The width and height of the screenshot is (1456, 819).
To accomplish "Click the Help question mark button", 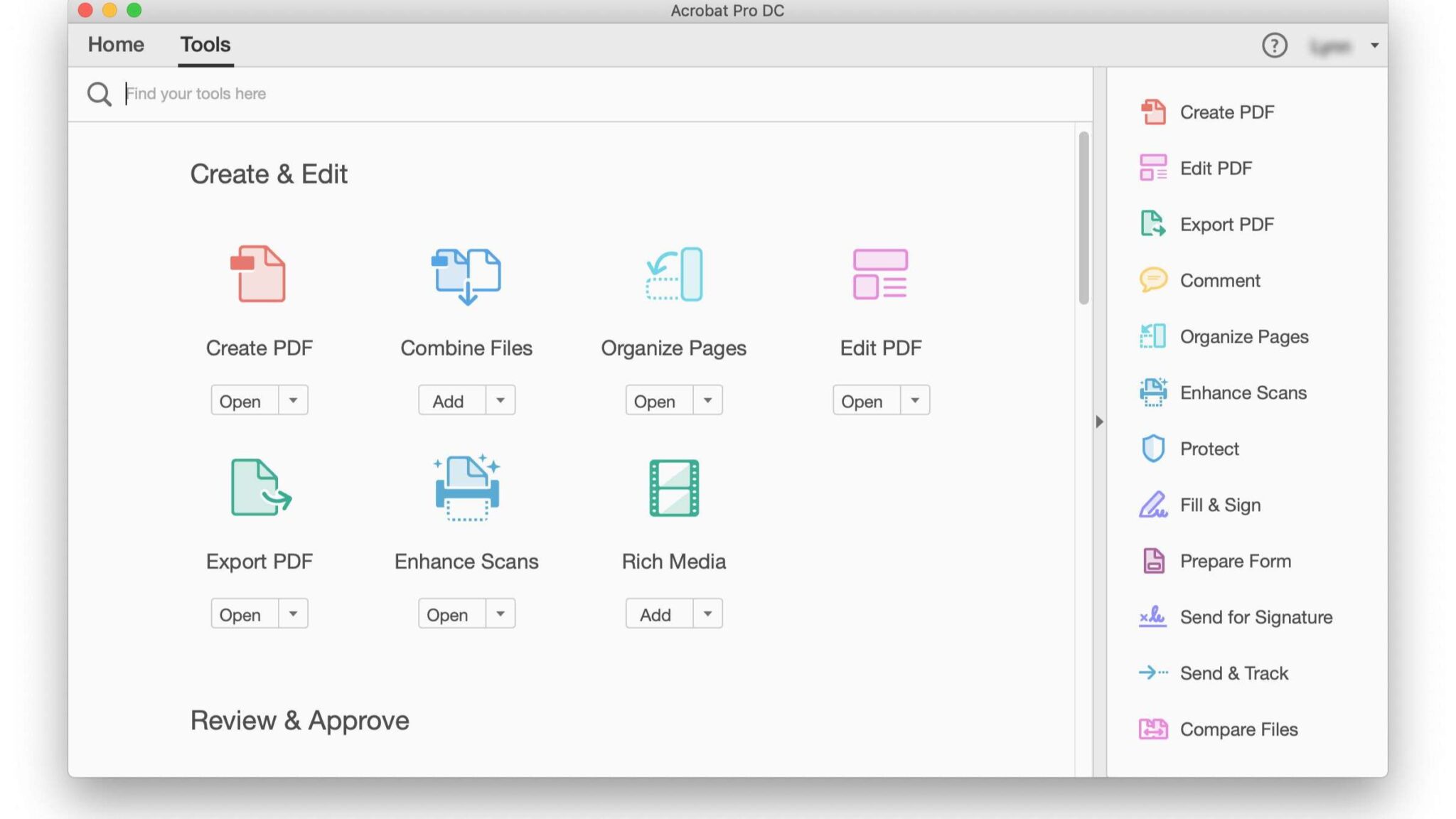I will [x=1275, y=44].
